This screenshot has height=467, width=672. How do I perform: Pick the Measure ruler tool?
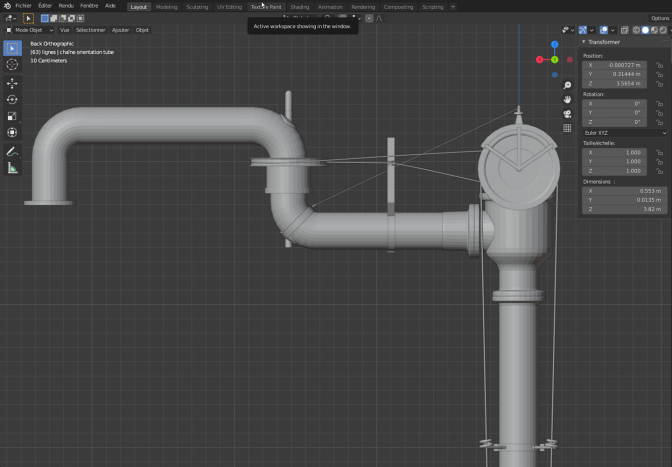[x=12, y=168]
